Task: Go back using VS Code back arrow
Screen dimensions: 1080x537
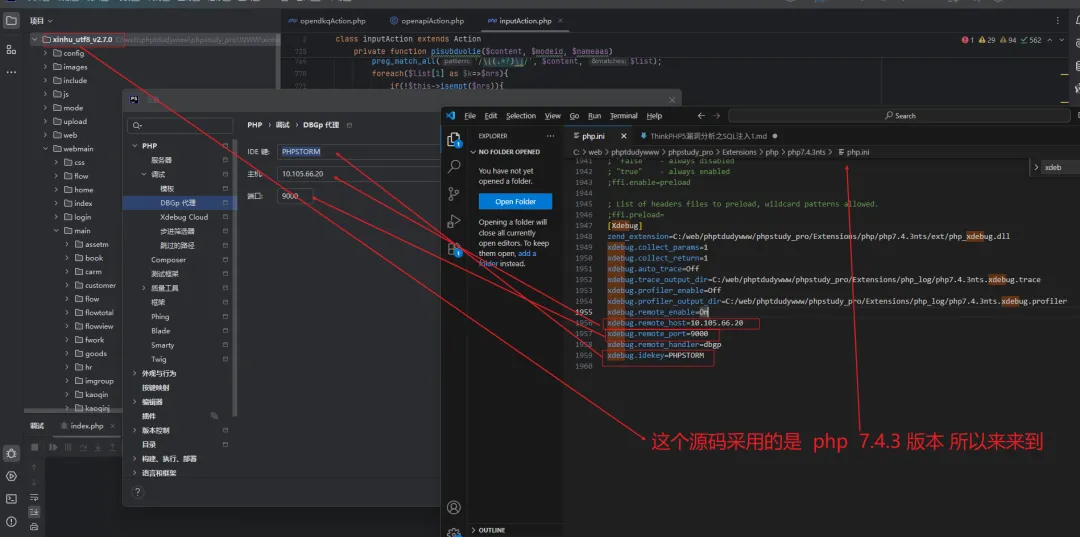Action: pos(701,116)
